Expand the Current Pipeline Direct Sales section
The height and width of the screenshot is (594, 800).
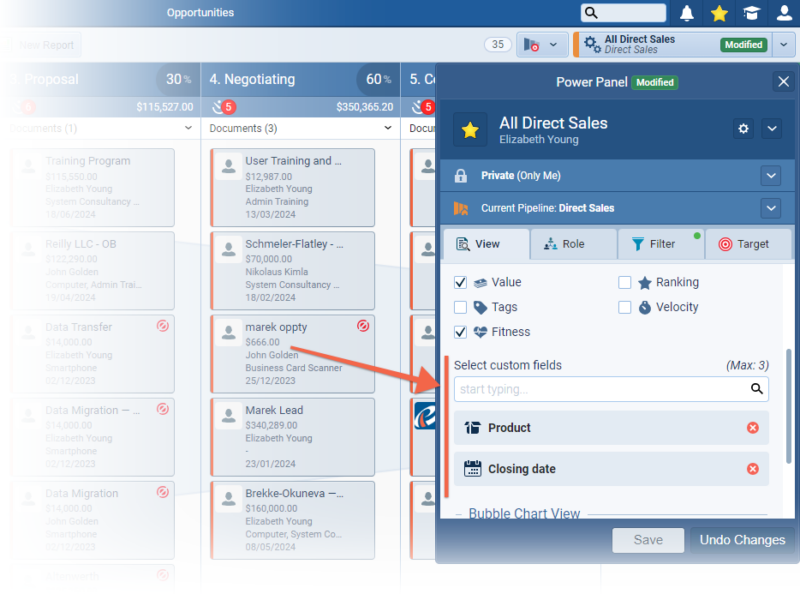[770, 208]
